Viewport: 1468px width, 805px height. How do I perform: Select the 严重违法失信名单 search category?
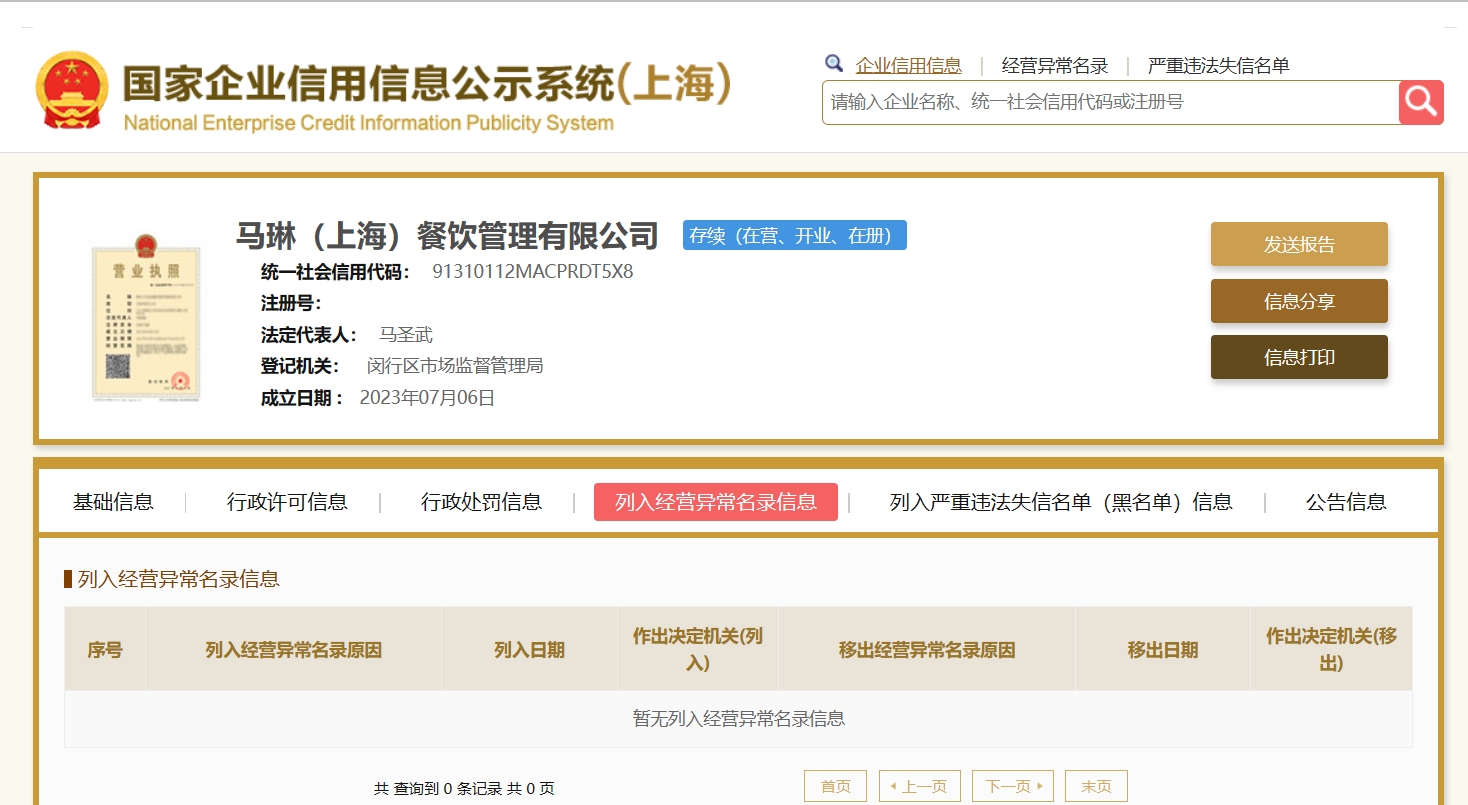tap(1218, 66)
